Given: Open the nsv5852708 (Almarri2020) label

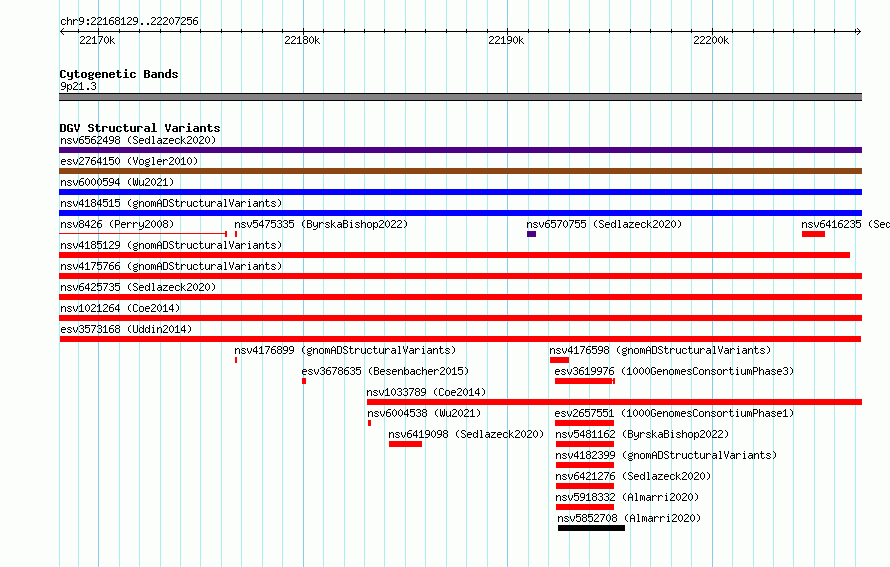Looking at the screenshot, I should (x=629, y=518).
